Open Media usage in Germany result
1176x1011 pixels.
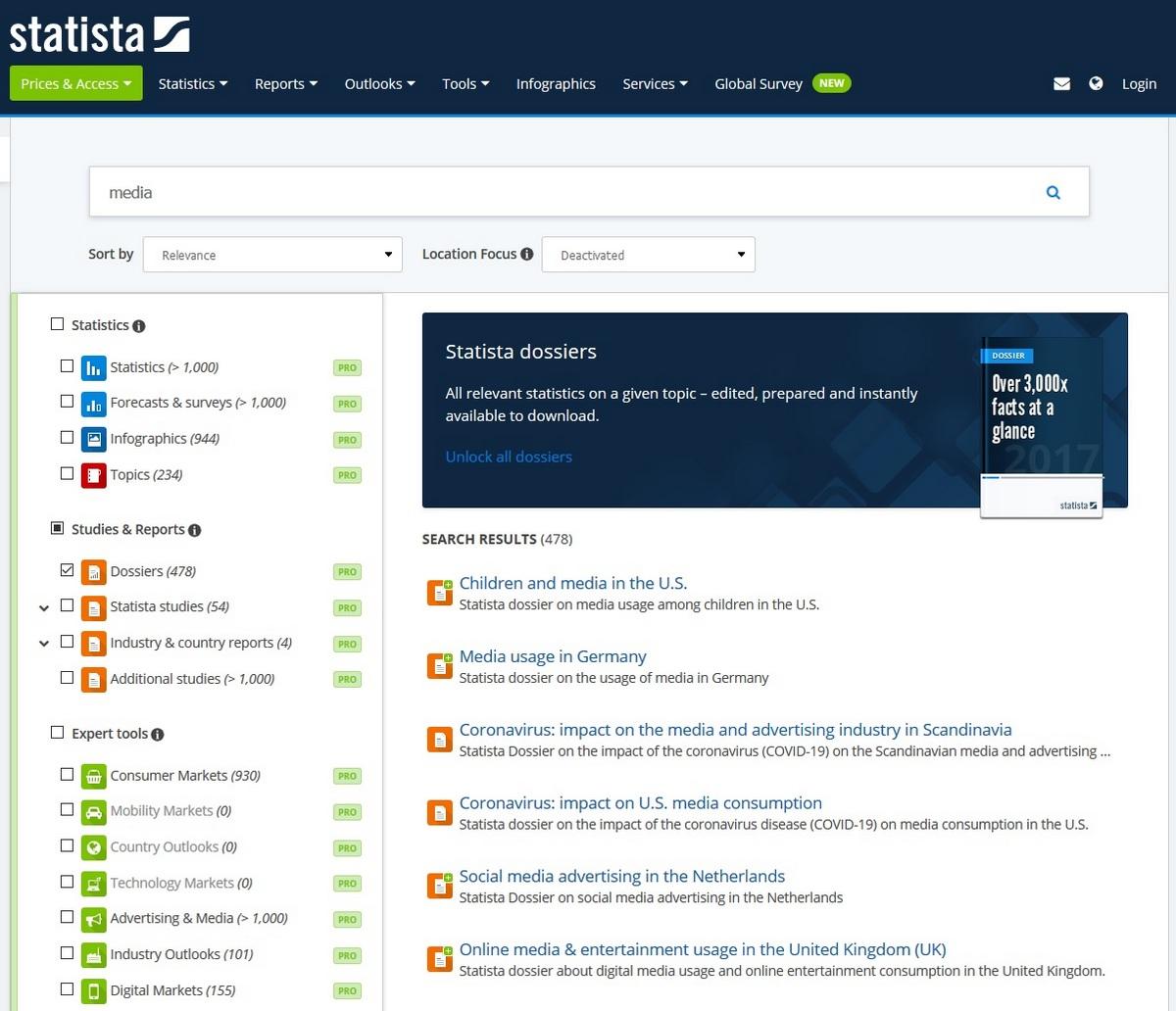click(553, 656)
